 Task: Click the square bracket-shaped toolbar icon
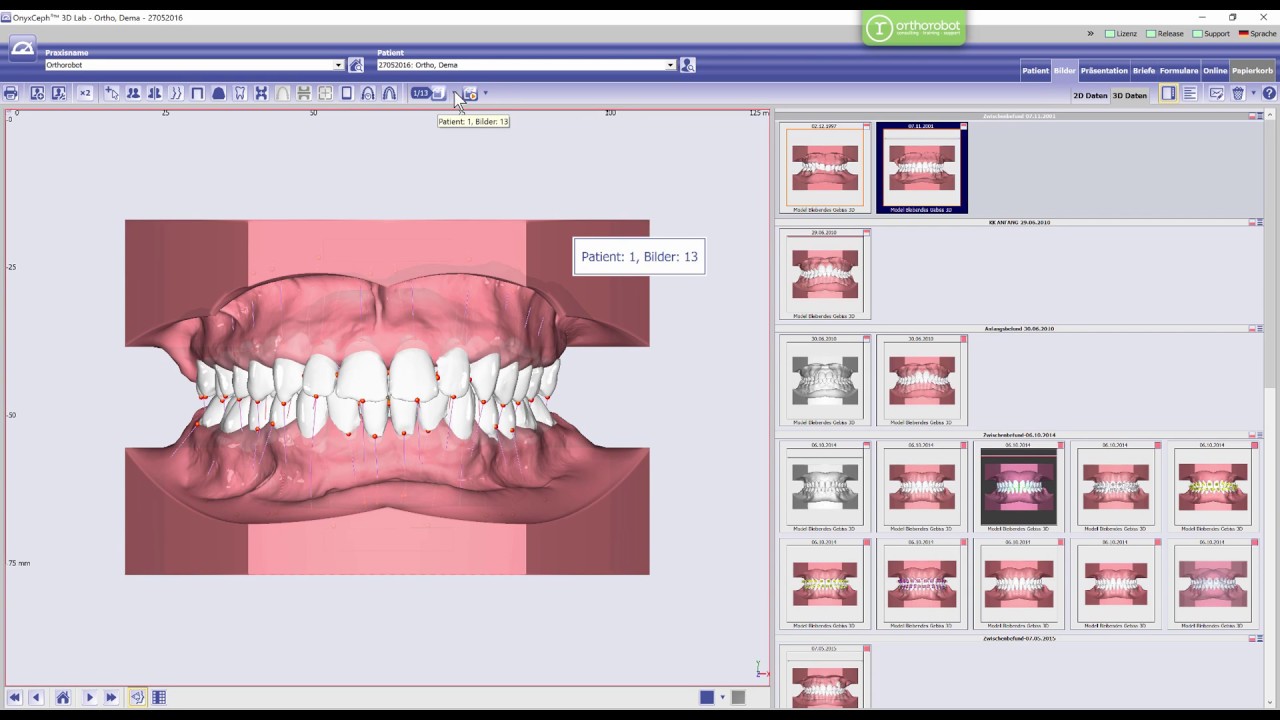coord(197,93)
